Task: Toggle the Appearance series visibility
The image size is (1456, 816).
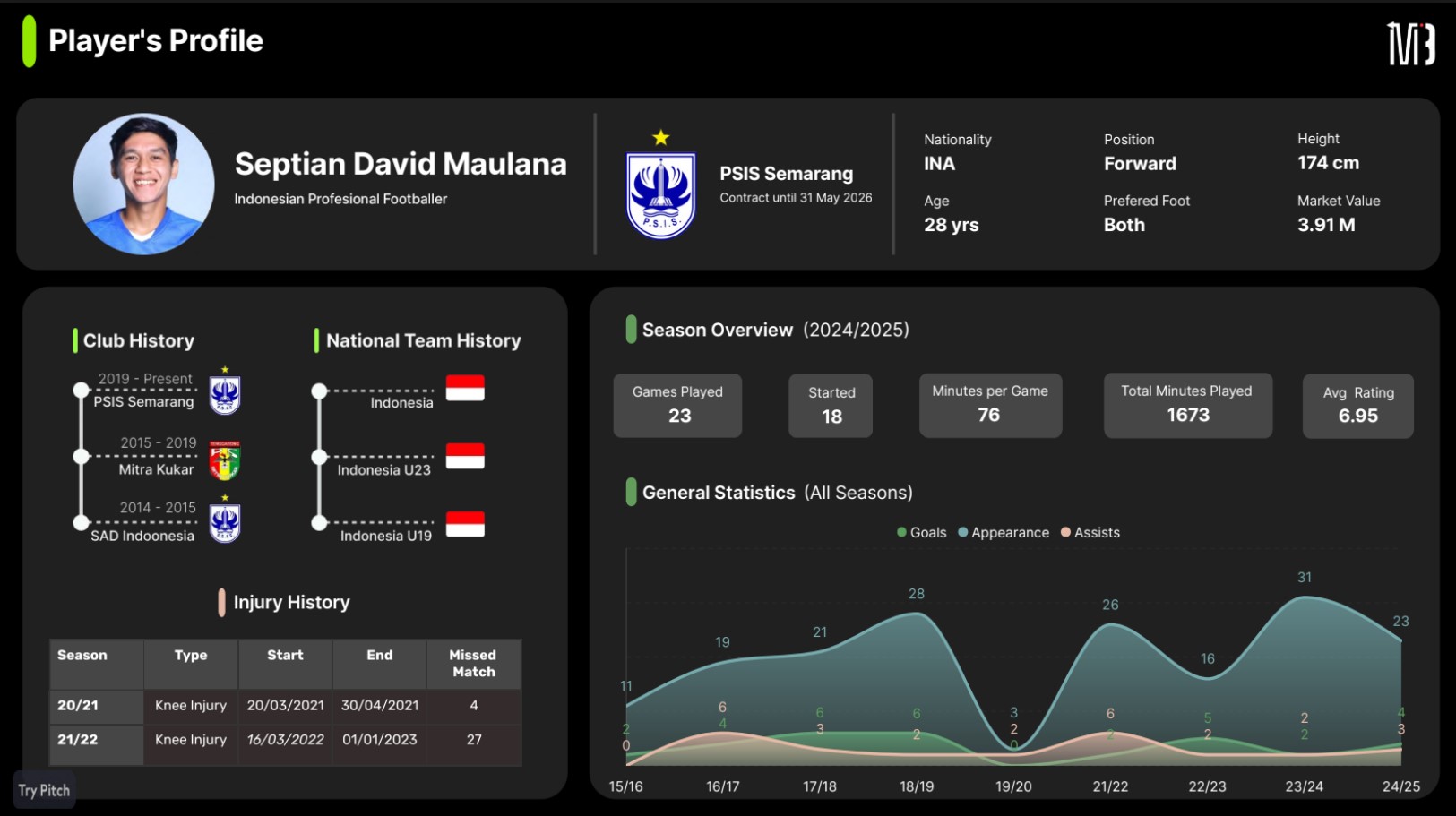Action: 1005,532
